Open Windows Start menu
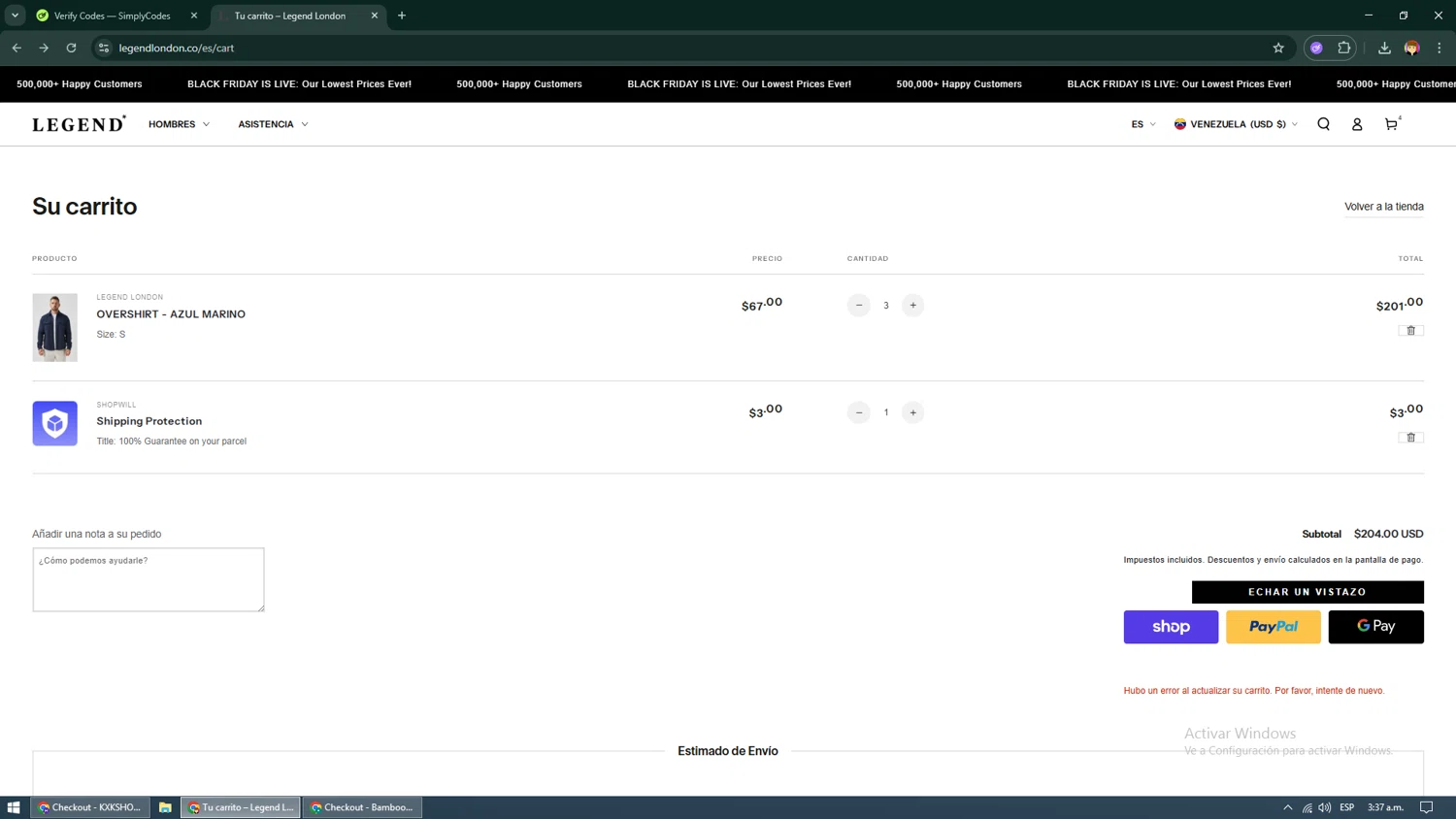Screen dimensions: 1456x819 point(14,807)
